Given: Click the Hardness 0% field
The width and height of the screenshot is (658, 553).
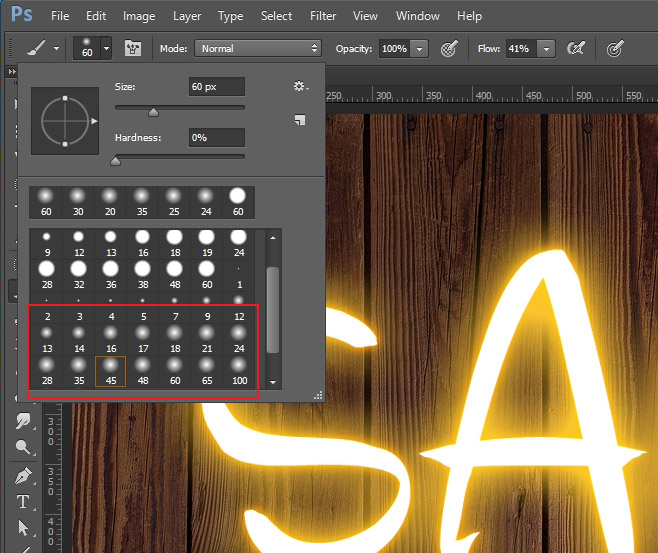Looking at the screenshot, I should 217,138.
